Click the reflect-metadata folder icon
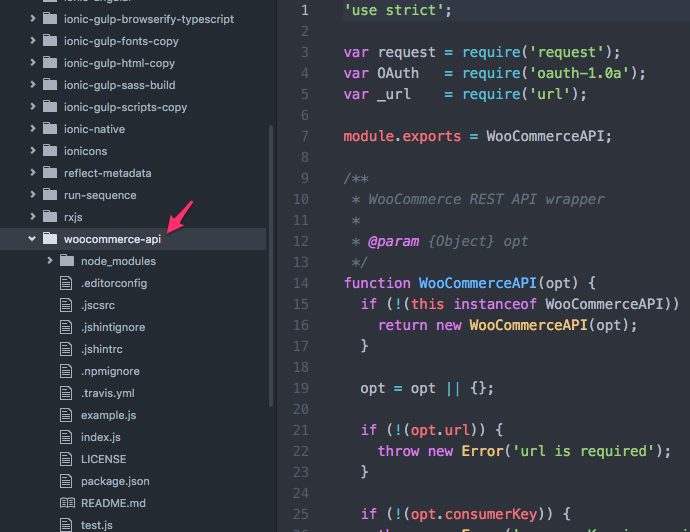Viewport: 690px width, 532px height. 50,172
